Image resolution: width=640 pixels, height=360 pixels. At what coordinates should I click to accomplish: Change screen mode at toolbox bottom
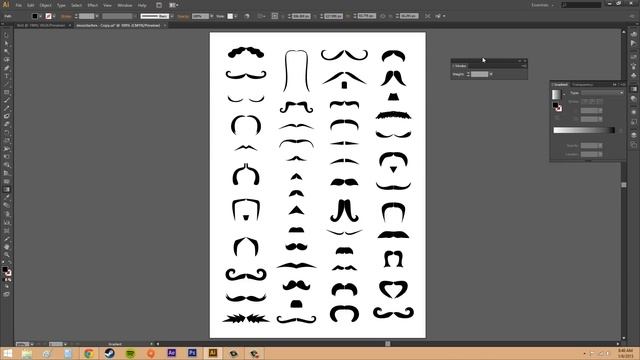pos(6,294)
